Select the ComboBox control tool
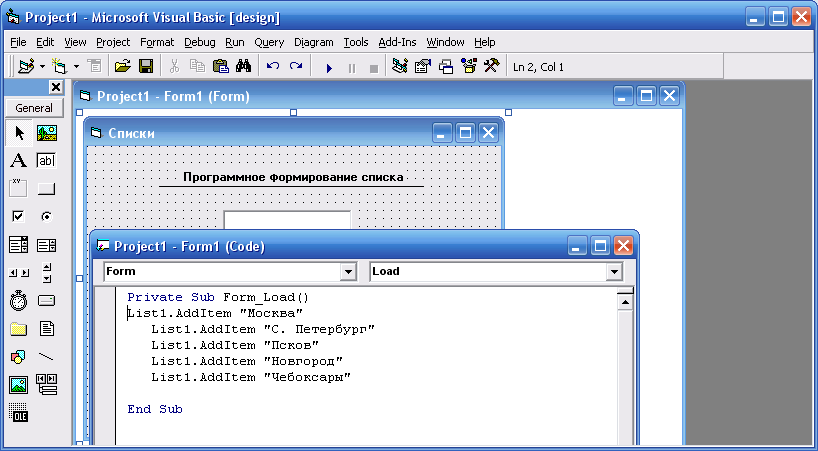 (x=19, y=245)
